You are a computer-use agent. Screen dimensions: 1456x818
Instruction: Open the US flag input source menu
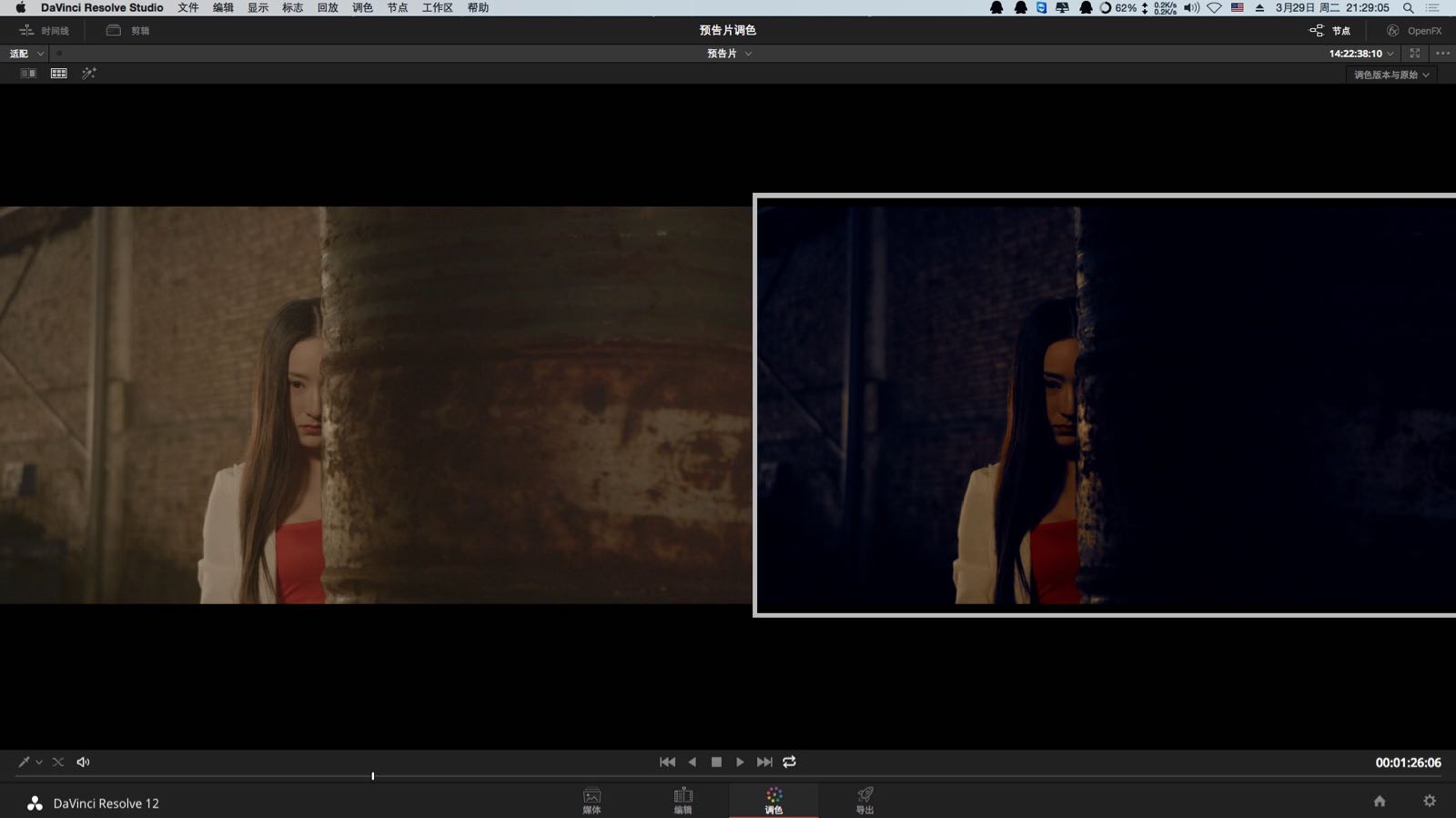pyautogui.click(x=1238, y=7)
